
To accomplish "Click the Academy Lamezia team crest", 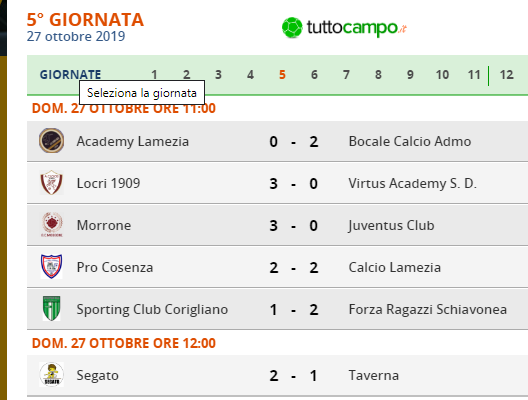I will 51,141.
